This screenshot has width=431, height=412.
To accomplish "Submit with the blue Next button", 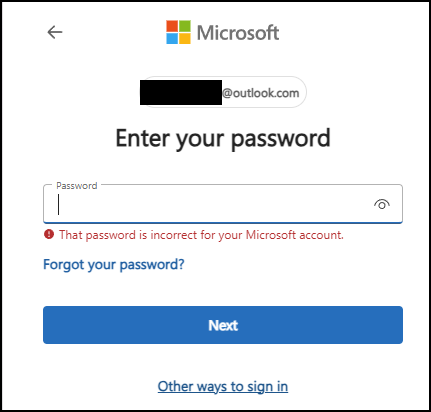I will [223, 325].
